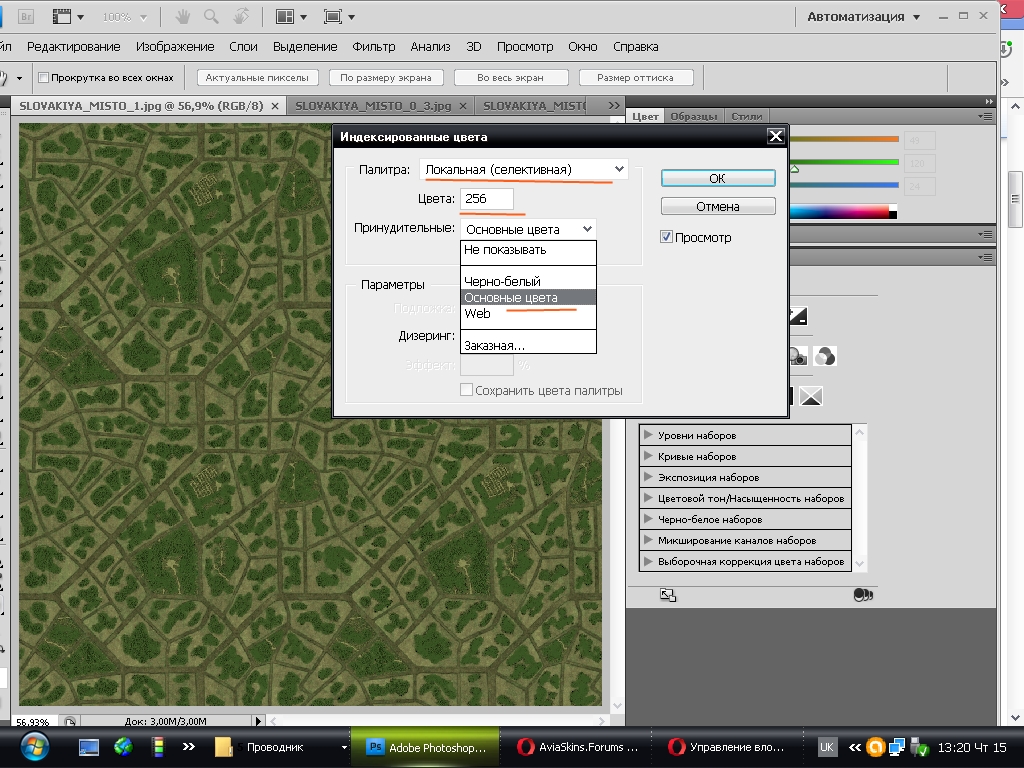The width and height of the screenshot is (1024, 768).
Task: Select the Hand tool in application bar
Action: (x=182, y=17)
